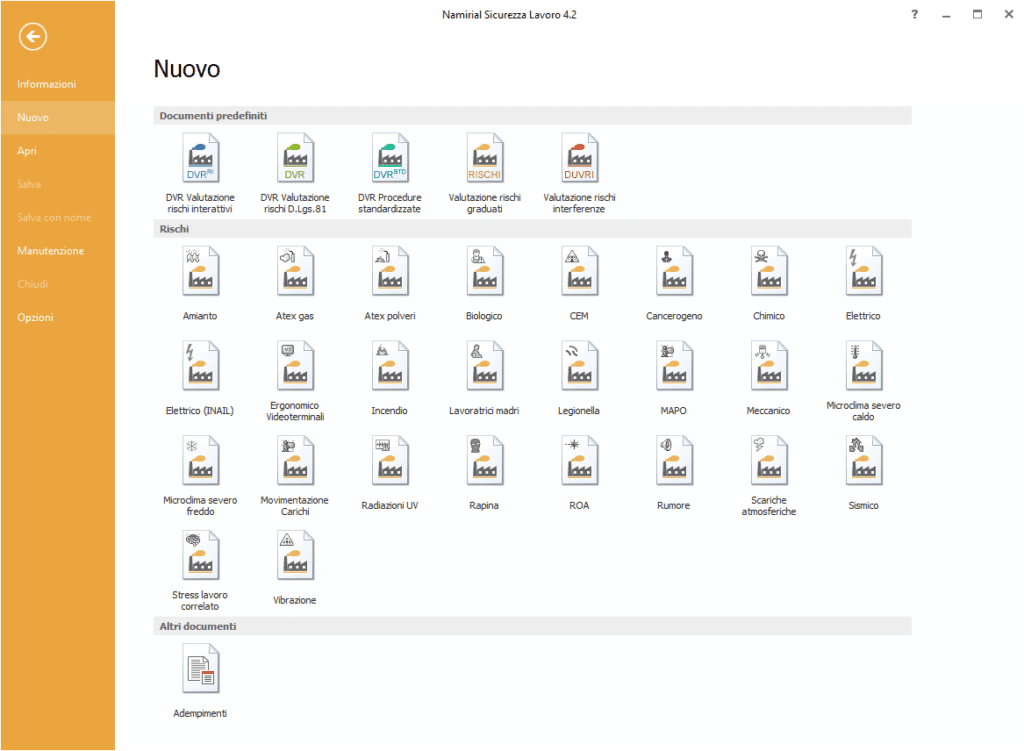Select the Vibrazione risk icon
The width and height of the screenshot is (1024, 751).
coord(295,555)
